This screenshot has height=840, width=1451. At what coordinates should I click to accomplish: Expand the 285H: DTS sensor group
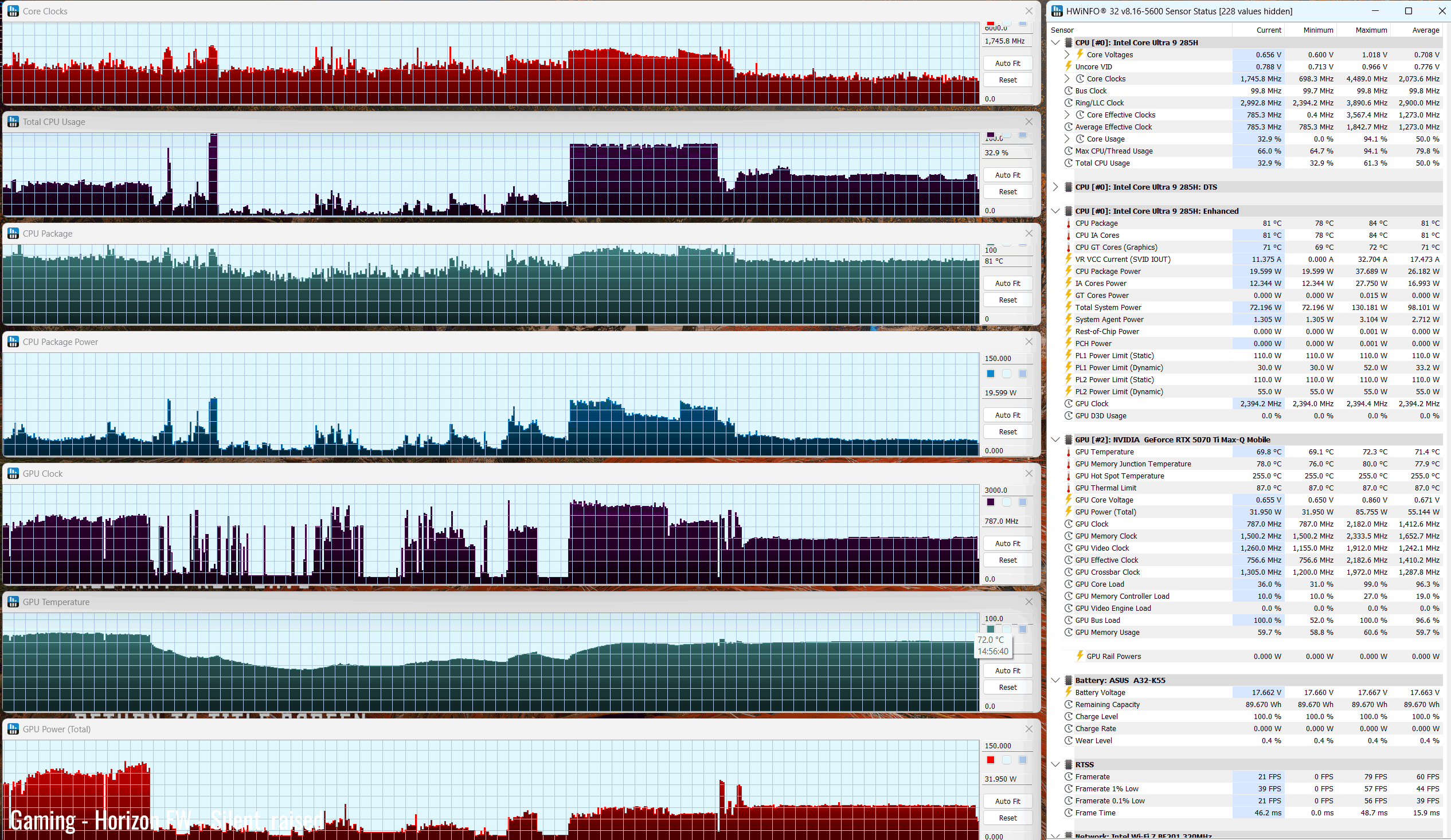[1055, 187]
